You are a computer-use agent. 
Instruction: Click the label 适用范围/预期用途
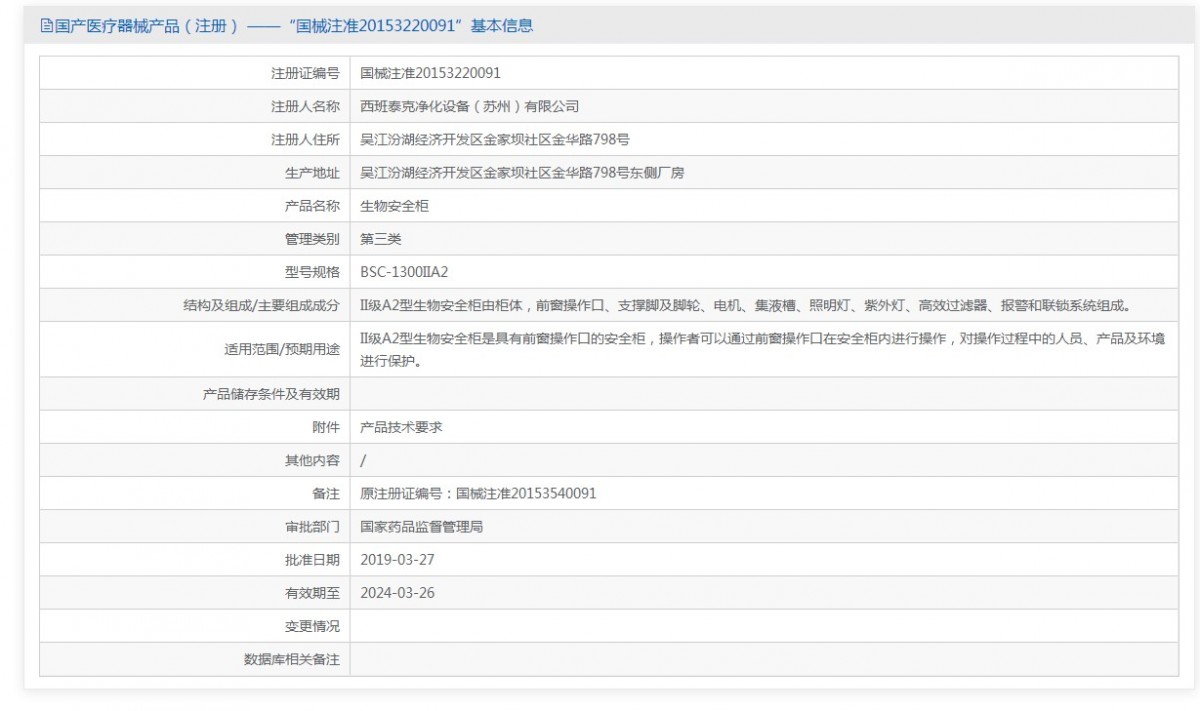pyautogui.click(x=282, y=349)
